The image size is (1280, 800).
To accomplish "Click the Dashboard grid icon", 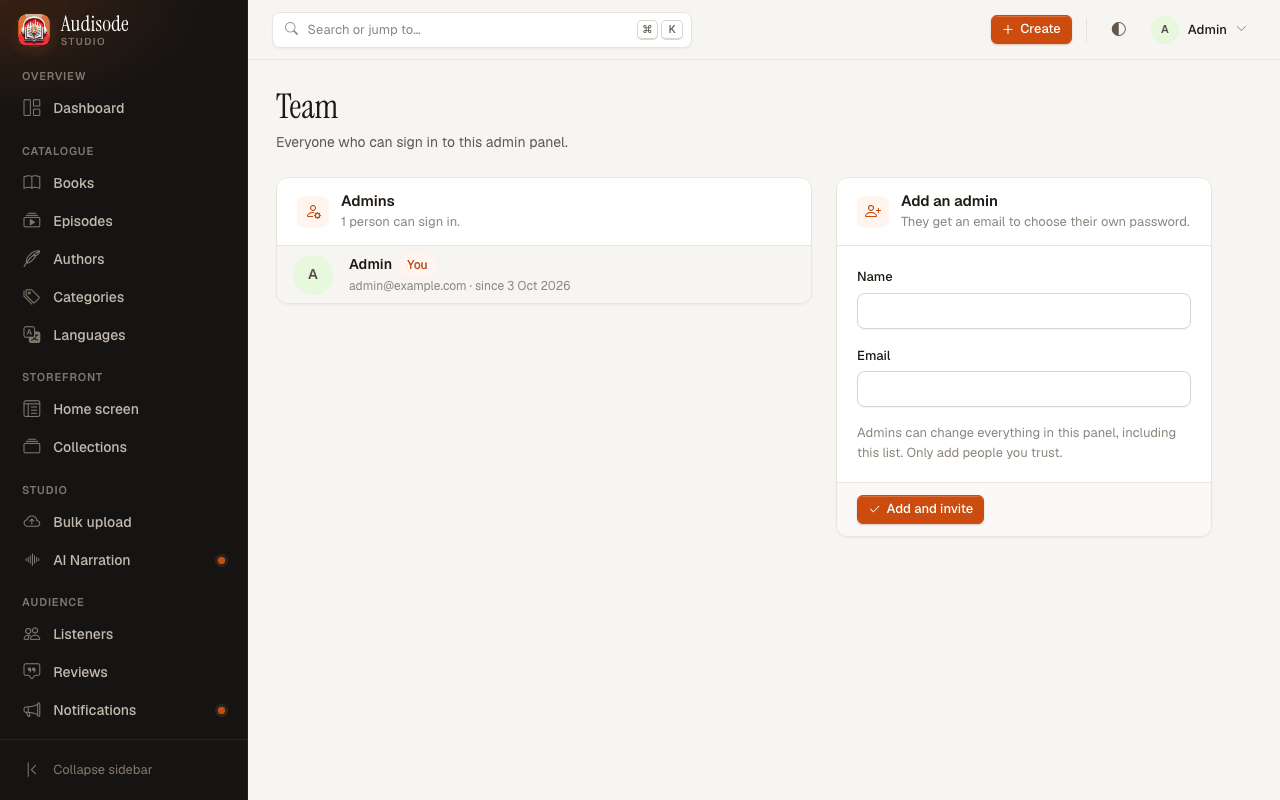I will [x=32, y=108].
